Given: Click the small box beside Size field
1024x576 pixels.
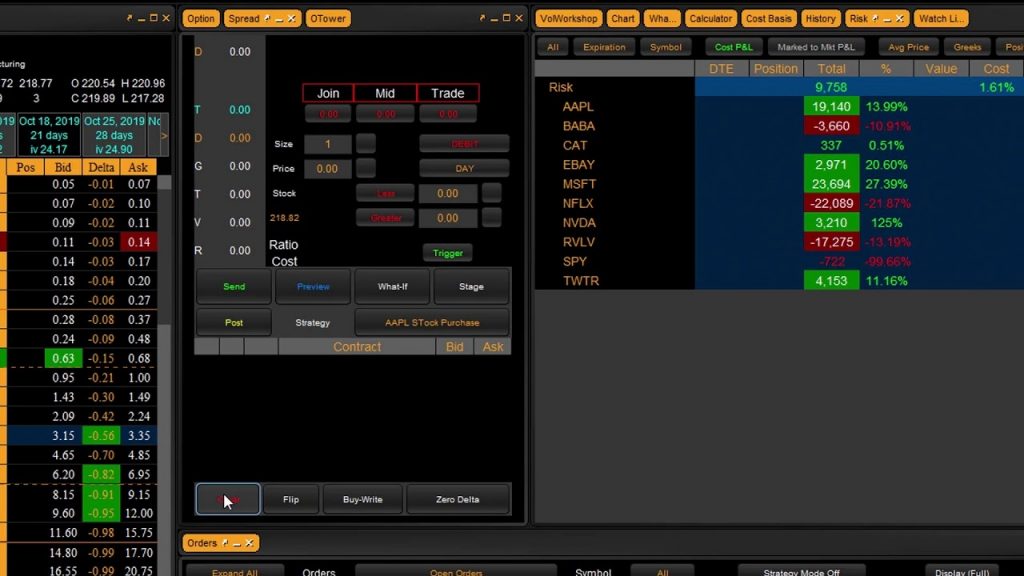Looking at the screenshot, I should (x=366, y=144).
